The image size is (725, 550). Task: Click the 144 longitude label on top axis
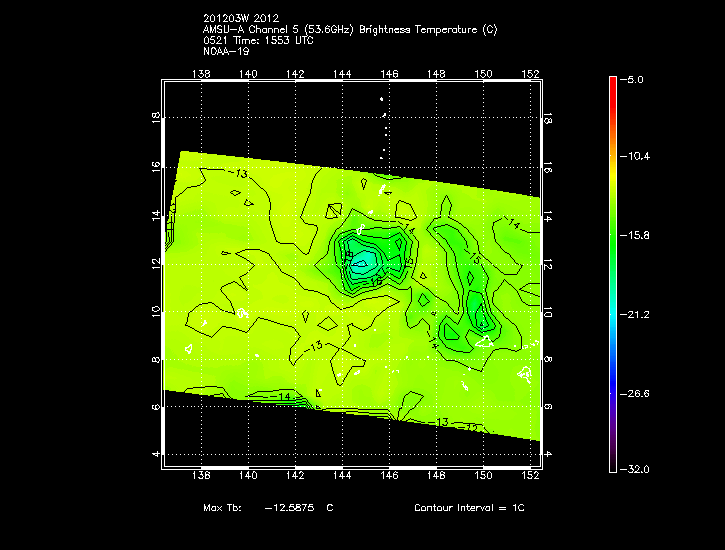click(343, 73)
